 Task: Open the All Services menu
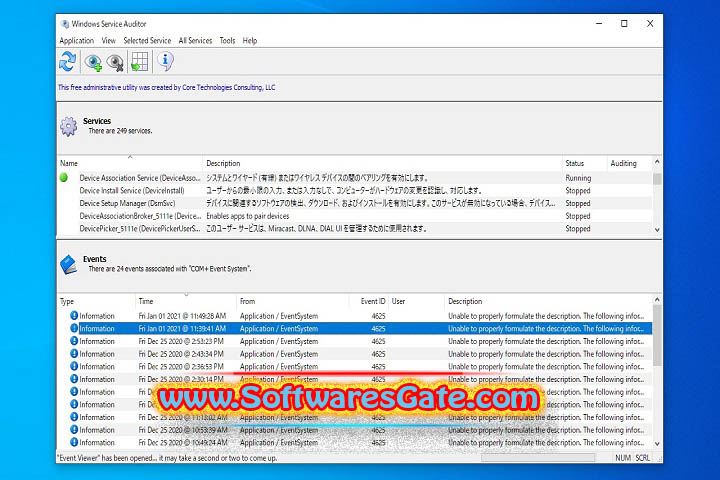tap(195, 40)
